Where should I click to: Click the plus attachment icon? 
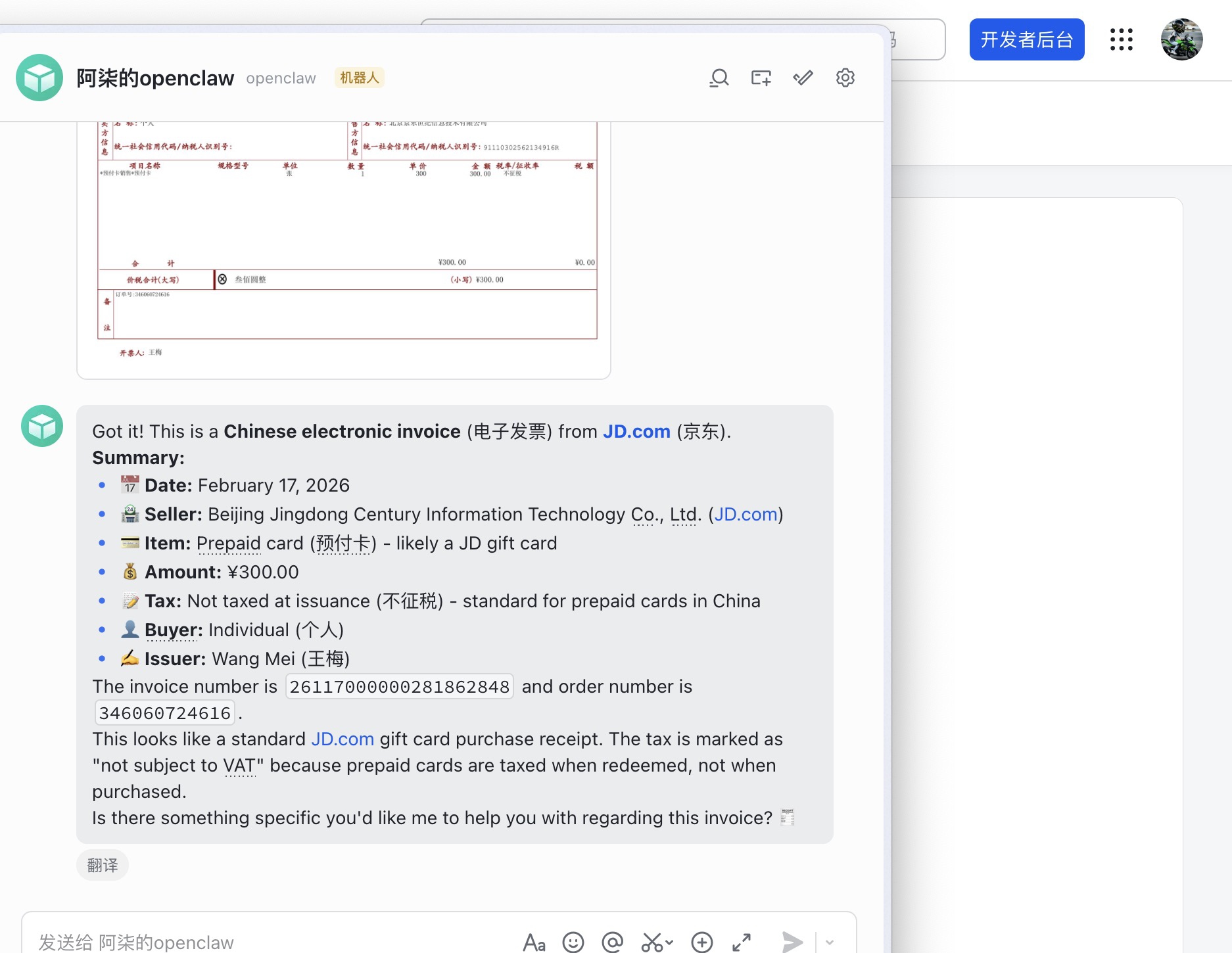[702, 942]
